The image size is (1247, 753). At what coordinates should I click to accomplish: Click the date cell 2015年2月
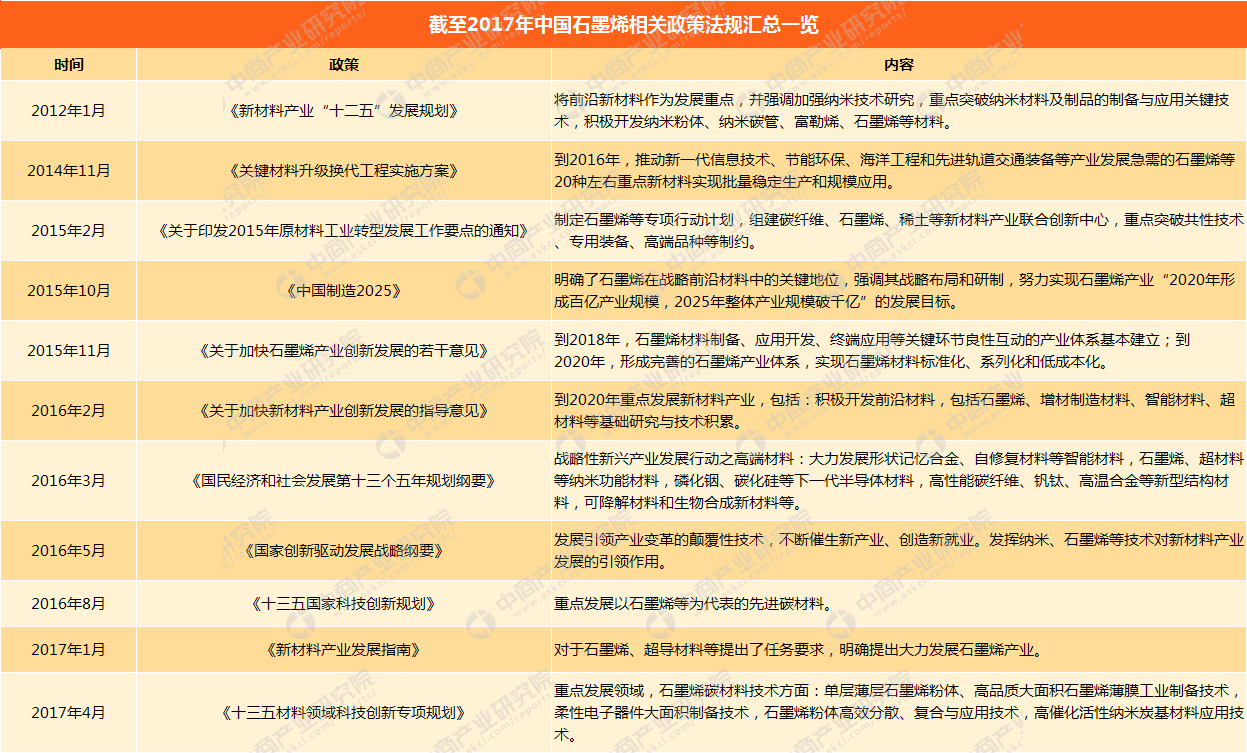pos(68,231)
